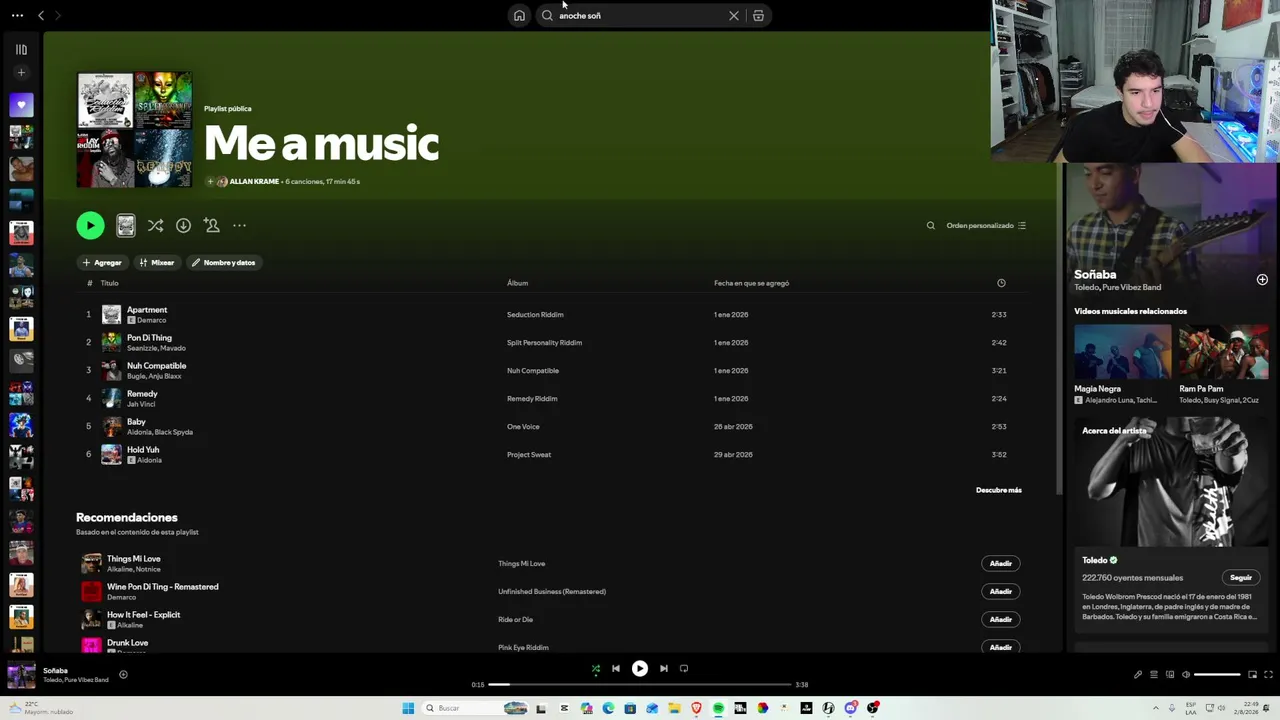The width and height of the screenshot is (1280, 720).
Task: Open 'Magia Negra' related music video
Action: [x=1122, y=351]
